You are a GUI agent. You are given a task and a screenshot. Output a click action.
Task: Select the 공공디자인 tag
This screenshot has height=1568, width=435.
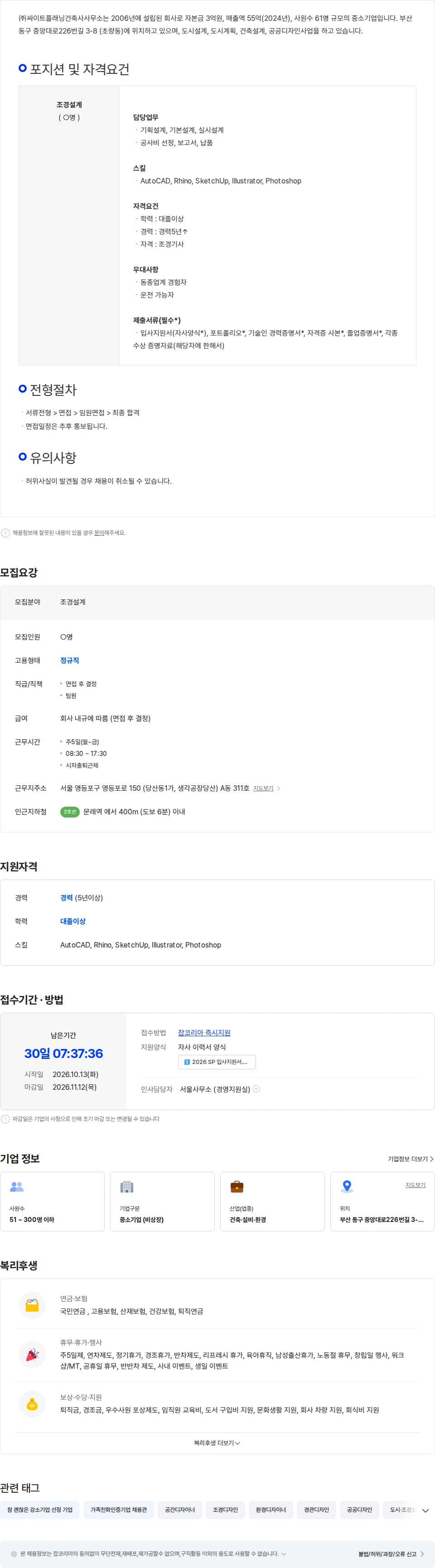(x=359, y=1510)
